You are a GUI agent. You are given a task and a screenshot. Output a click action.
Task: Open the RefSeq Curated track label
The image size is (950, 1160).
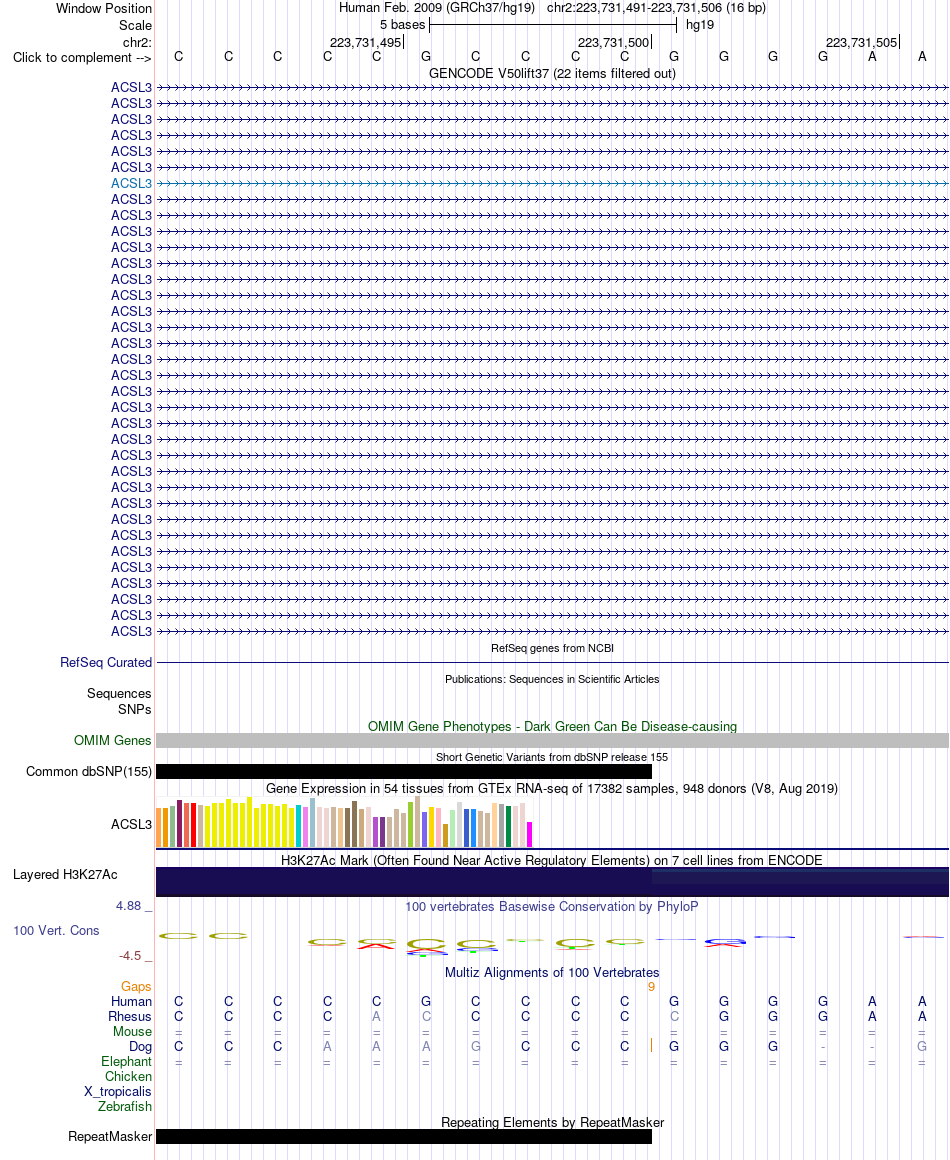[106, 663]
